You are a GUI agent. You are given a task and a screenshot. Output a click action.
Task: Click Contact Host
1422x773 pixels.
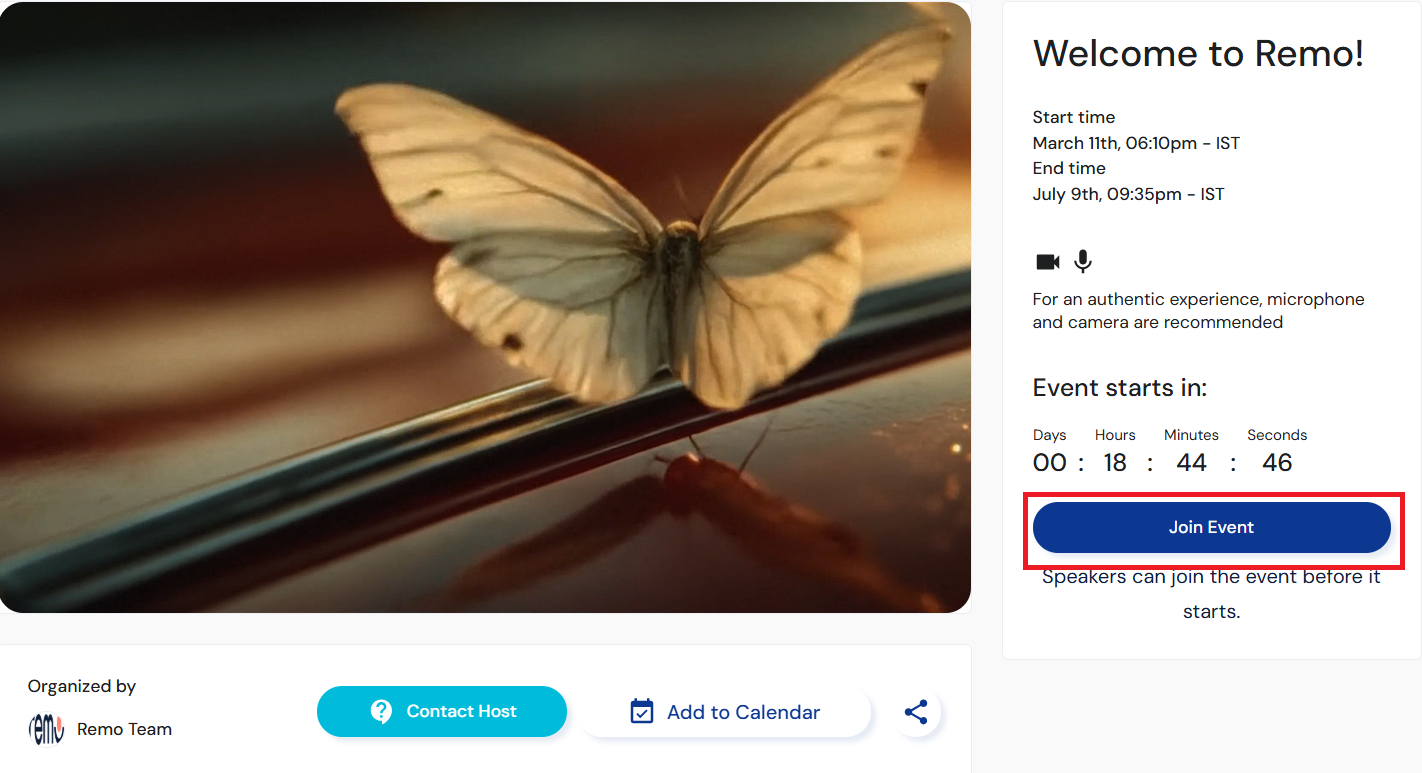(x=441, y=711)
